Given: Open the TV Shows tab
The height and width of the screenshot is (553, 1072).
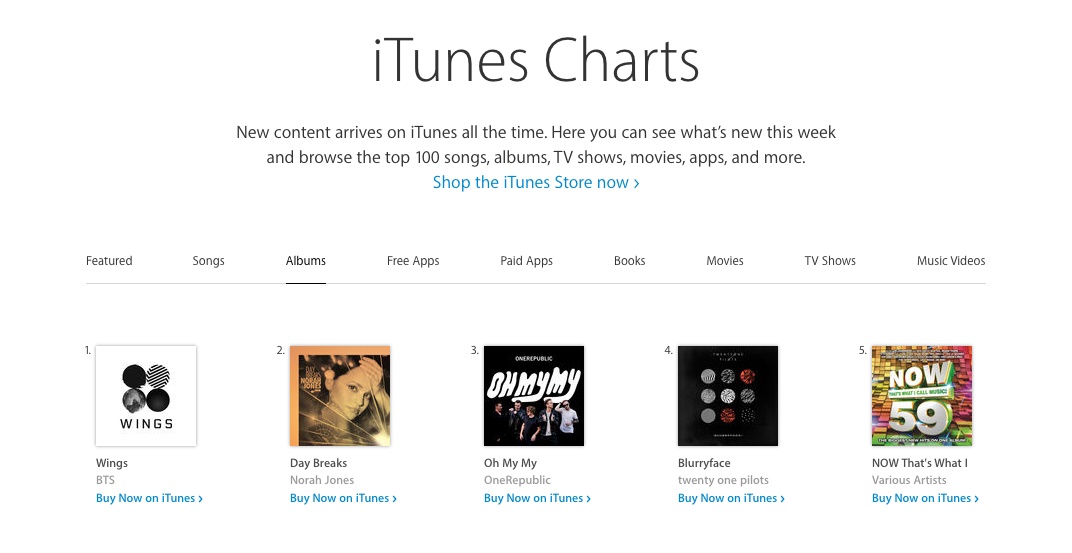Looking at the screenshot, I should tap(830, 261).
